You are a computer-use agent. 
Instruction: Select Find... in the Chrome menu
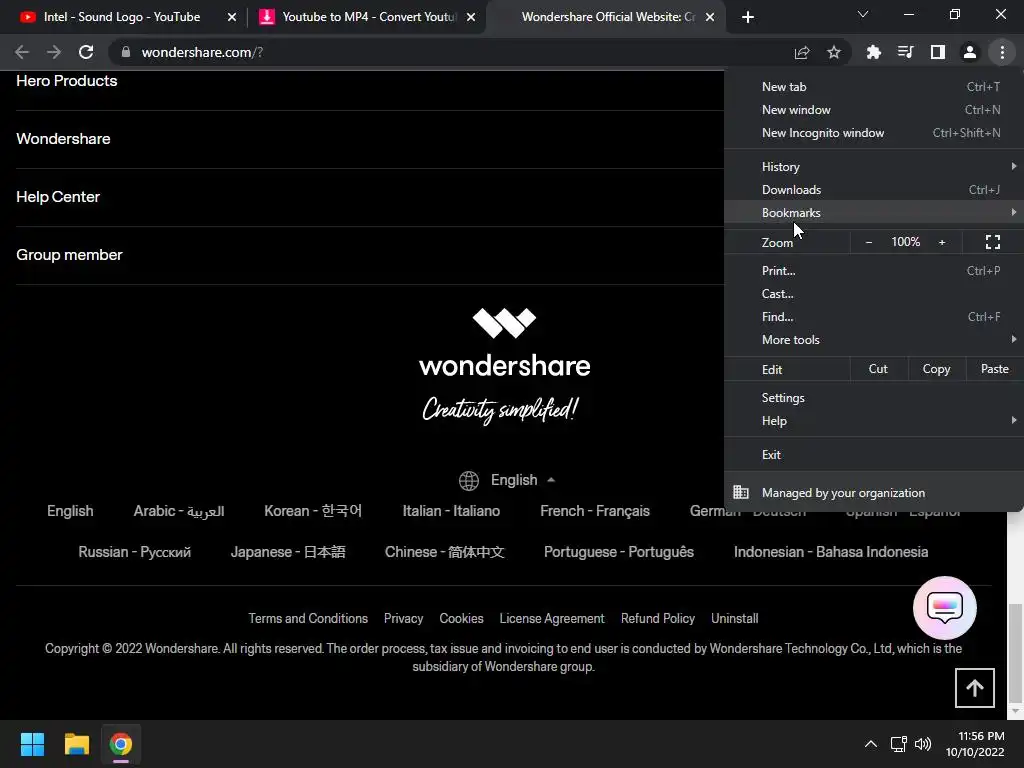pos(874,317)
